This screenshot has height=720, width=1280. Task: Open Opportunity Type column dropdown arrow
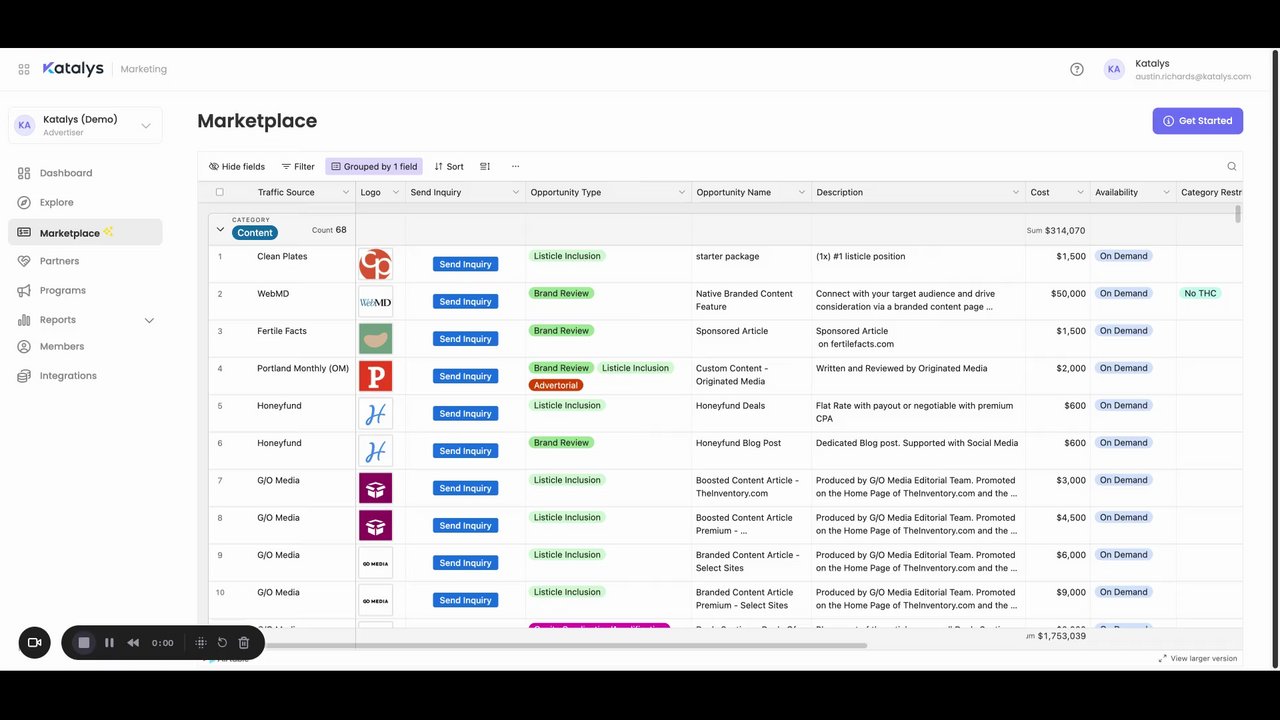682,192
